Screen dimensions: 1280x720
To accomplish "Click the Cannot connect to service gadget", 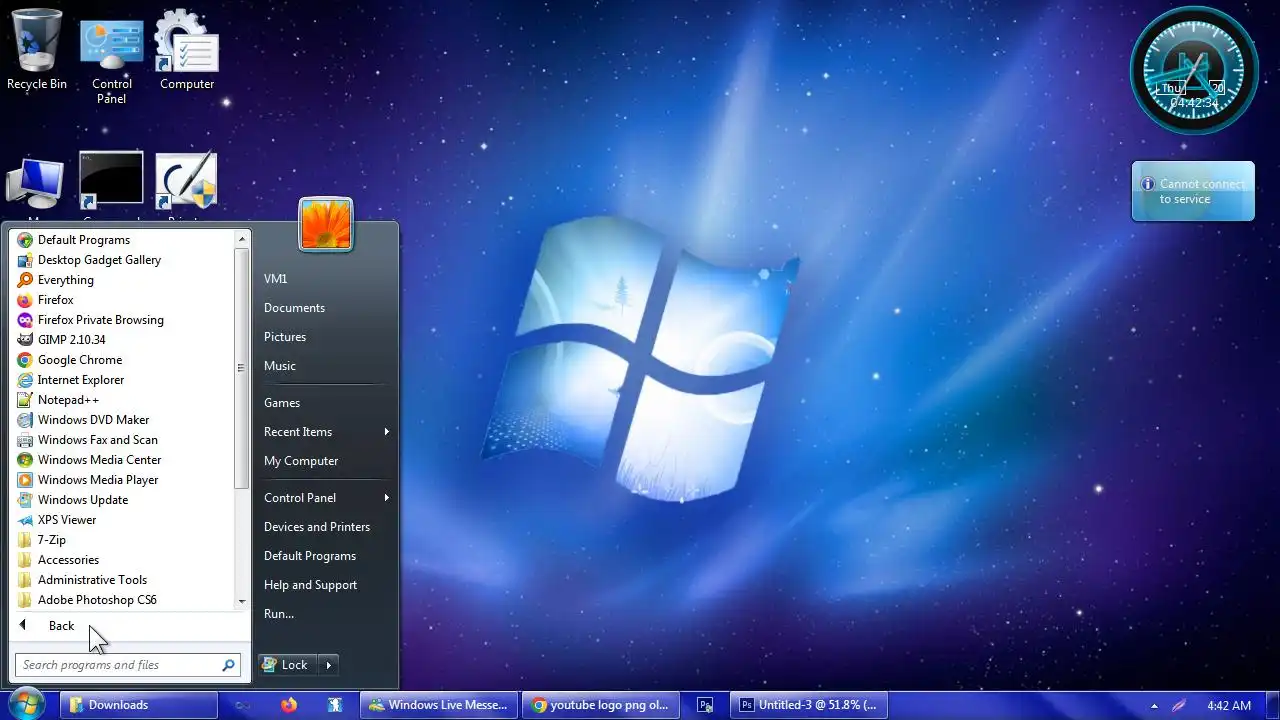I will (1193, 191).
